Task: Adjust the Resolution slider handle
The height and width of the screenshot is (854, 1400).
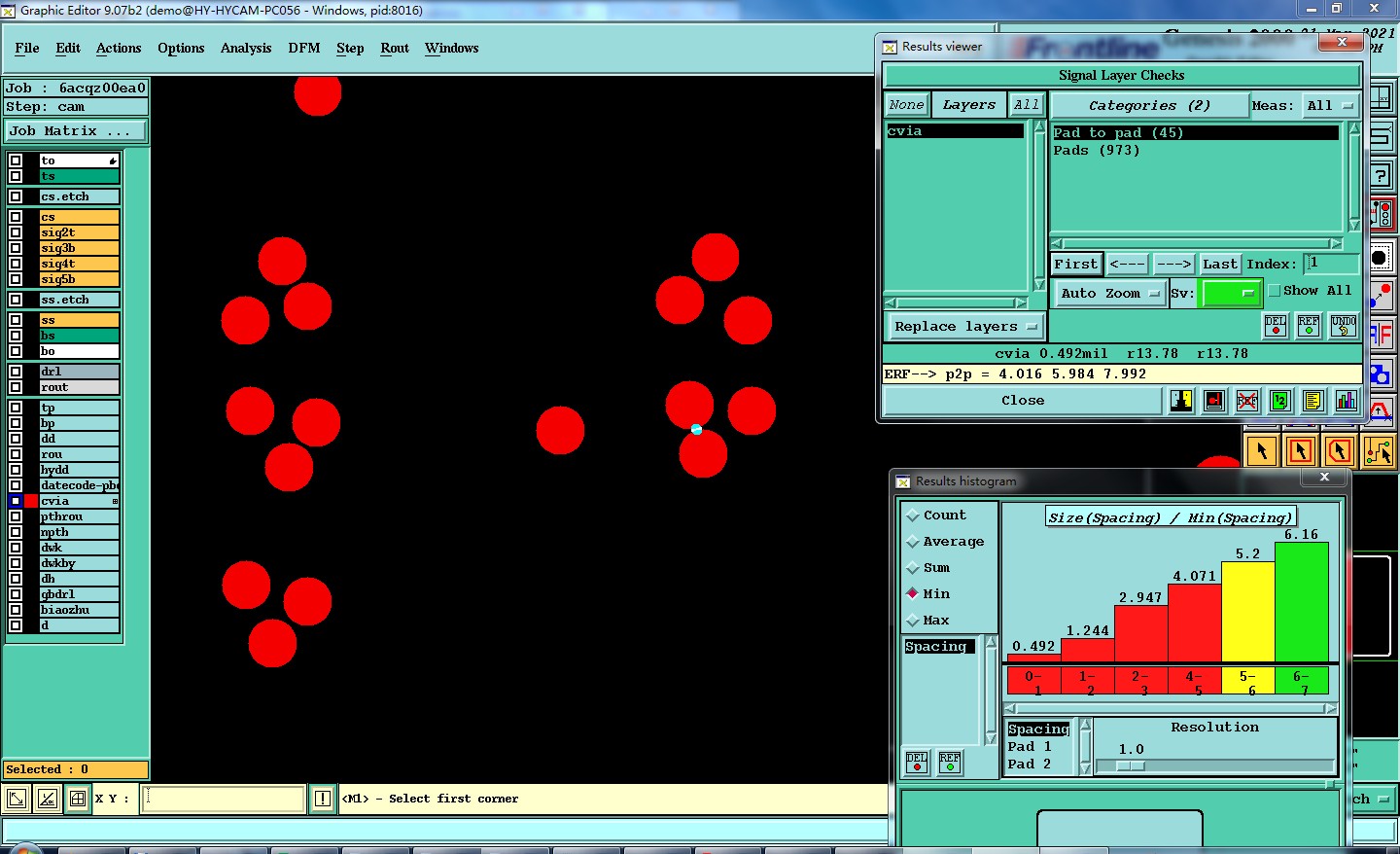Action: pos(1130,765)
